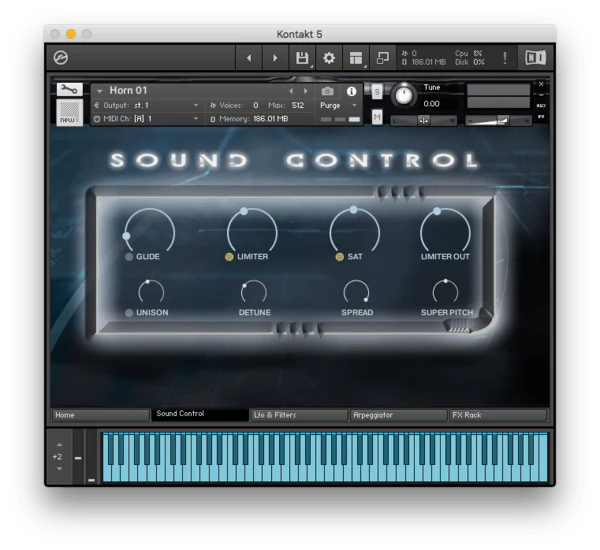600x550 pixels.
Task: Click the Max voices value 512
Action: point(298,105)
